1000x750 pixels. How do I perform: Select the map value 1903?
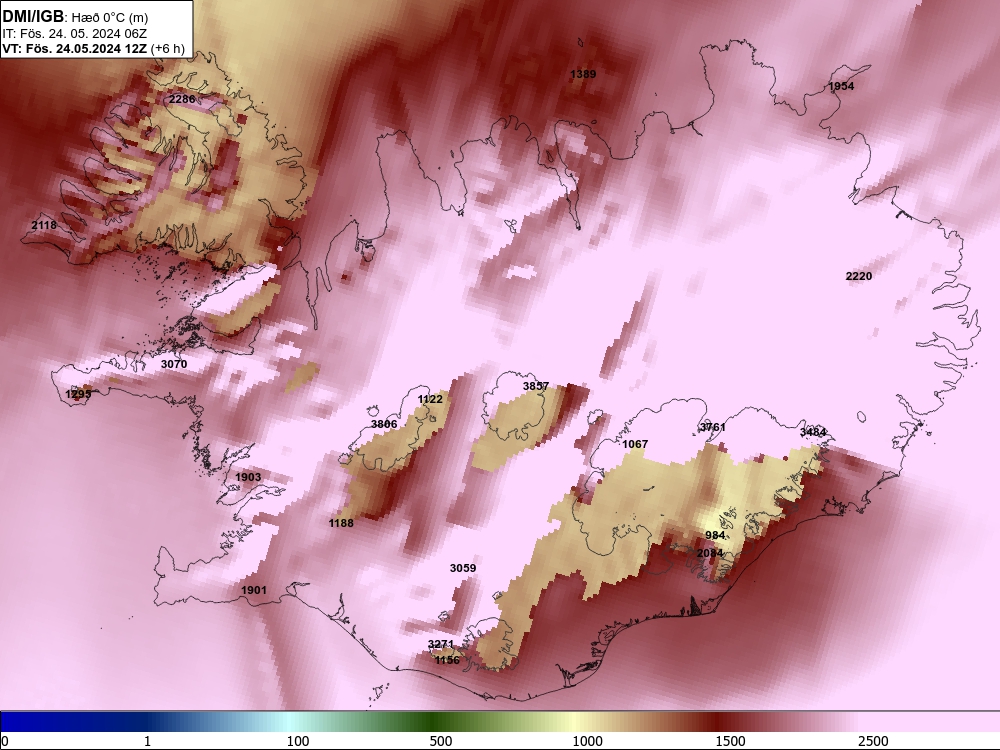pyautogui.click(x=248, y=477)
